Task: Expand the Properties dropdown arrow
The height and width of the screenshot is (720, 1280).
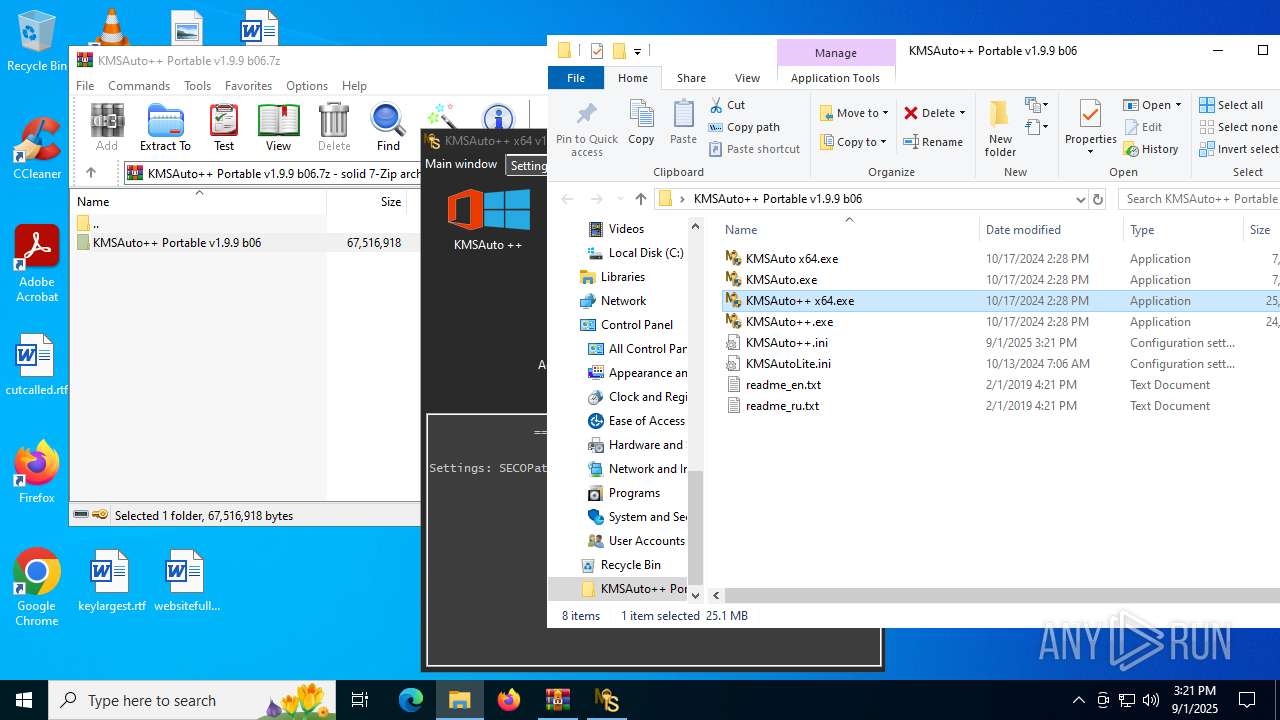Action: [x=1091, y=152]
